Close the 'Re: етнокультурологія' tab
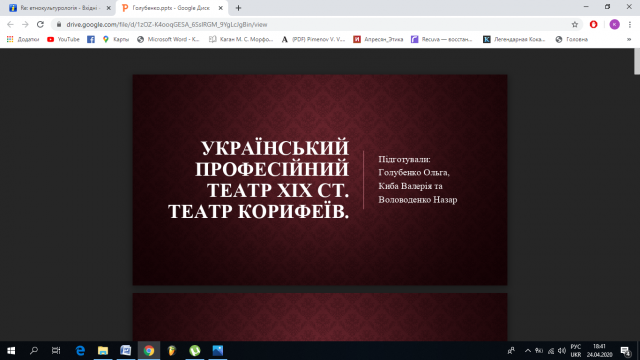Screen dimensions: 640x360 coord(109,8)
